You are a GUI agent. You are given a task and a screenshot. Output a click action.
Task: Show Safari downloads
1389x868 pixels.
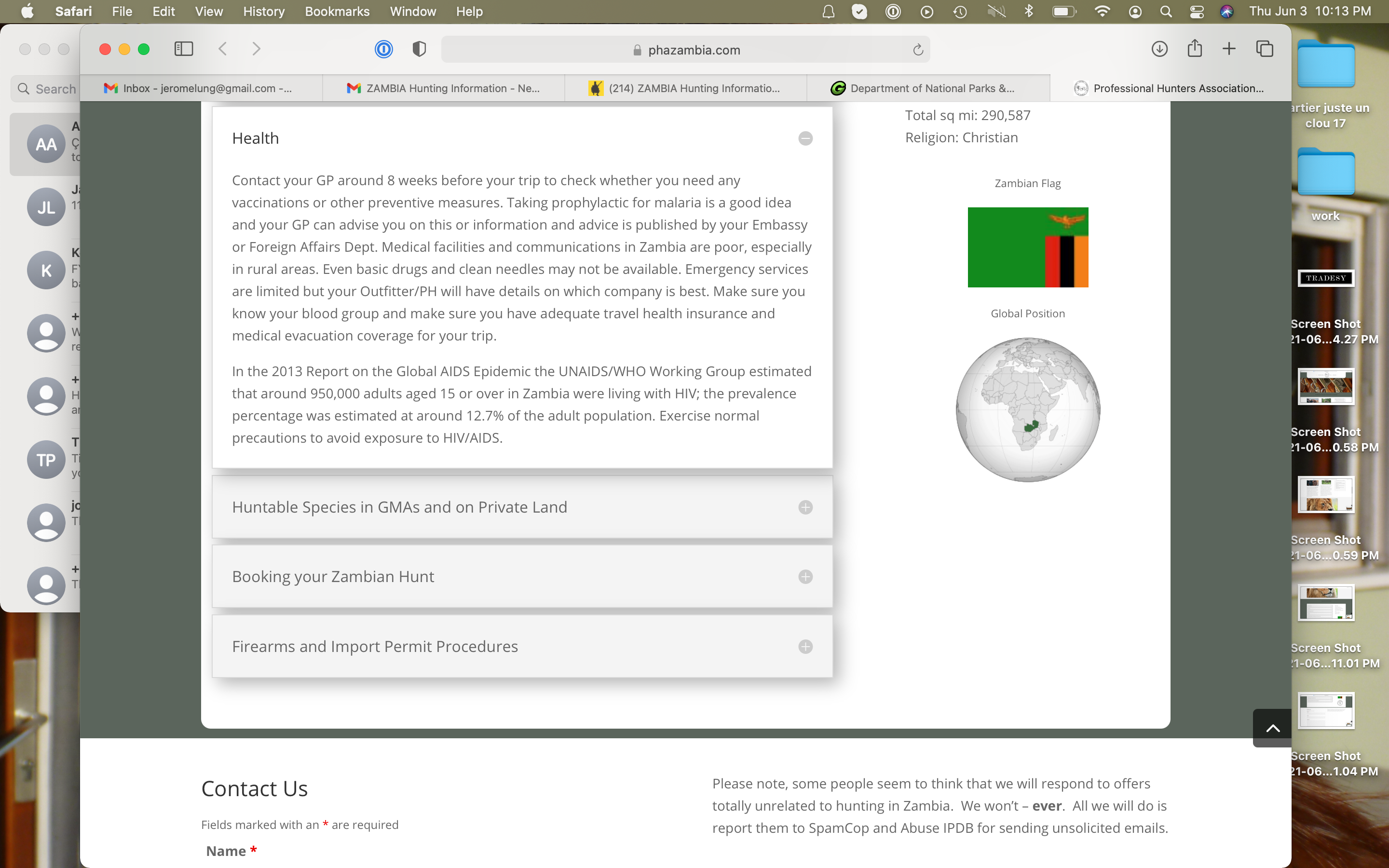click(x=1159, y=49)
